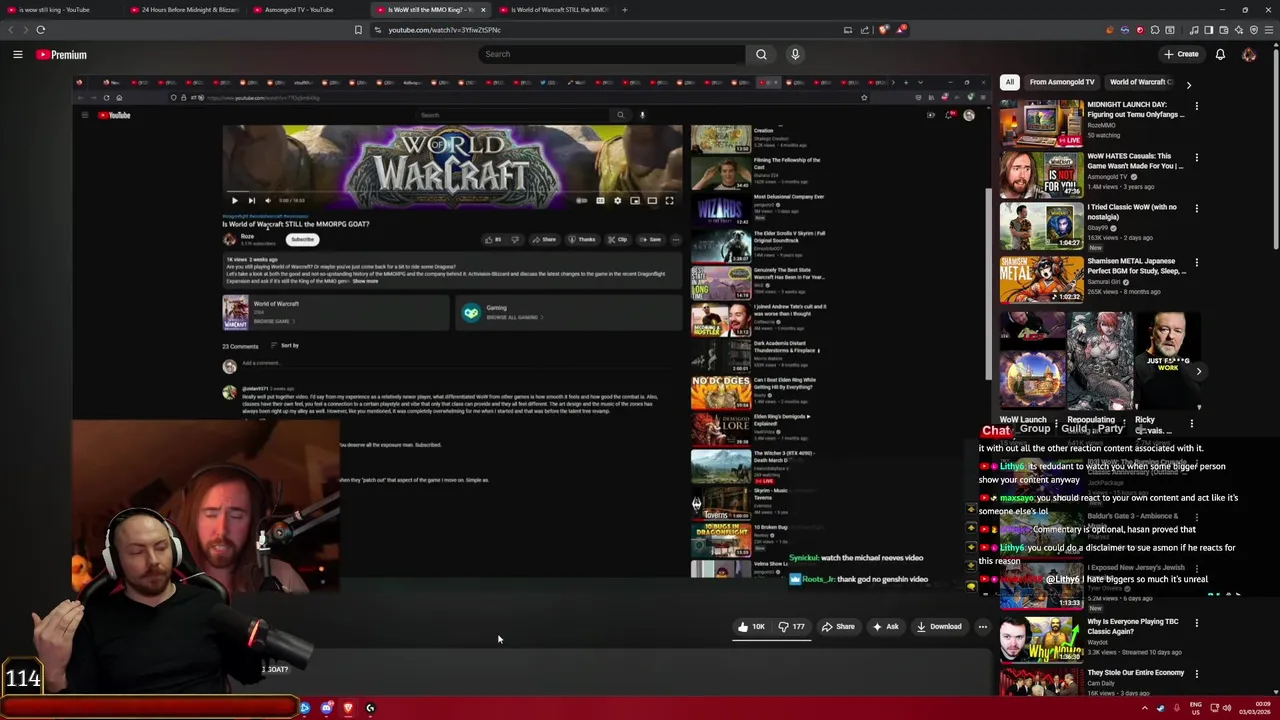Click the network icon in the system tray
Image resolution: width=1280 pixels, height=720 pixels.
(x=1213, y=708)
